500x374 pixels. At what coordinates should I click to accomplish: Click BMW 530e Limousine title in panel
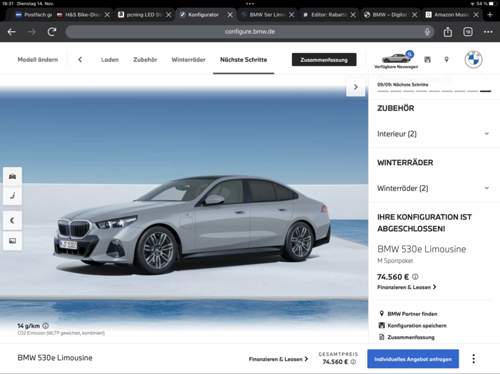click(422, 249)
